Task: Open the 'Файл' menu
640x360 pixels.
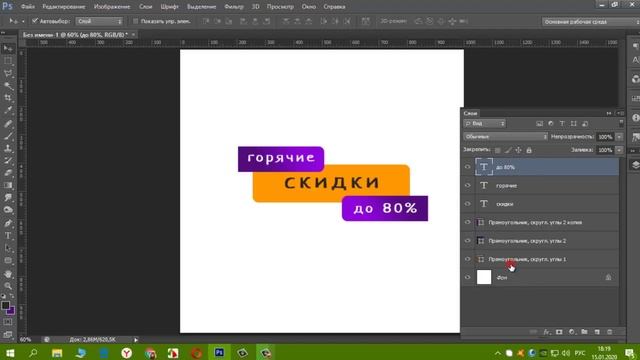Action: (x=27, y=7)
